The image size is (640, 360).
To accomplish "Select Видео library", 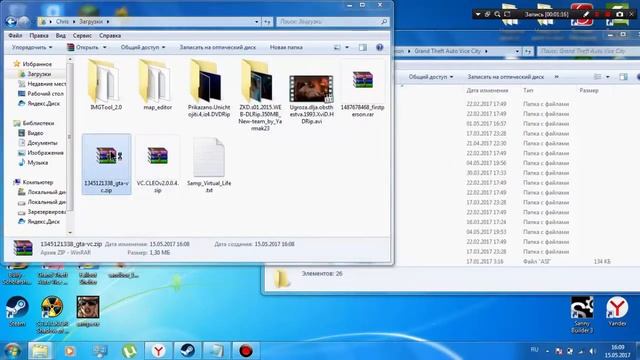I will tap(31, 133).
